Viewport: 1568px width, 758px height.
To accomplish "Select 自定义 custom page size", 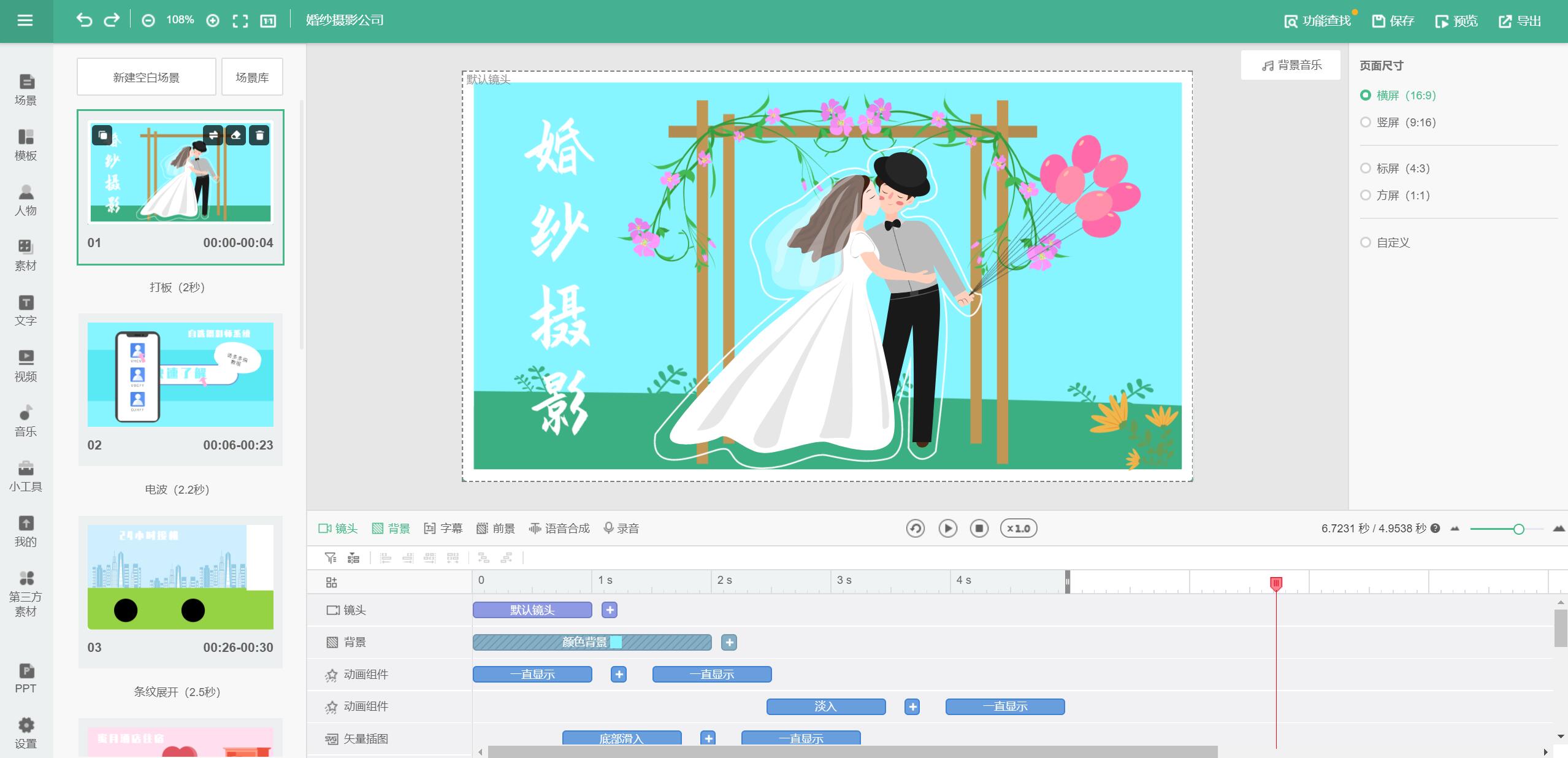I will (1385, 242).
